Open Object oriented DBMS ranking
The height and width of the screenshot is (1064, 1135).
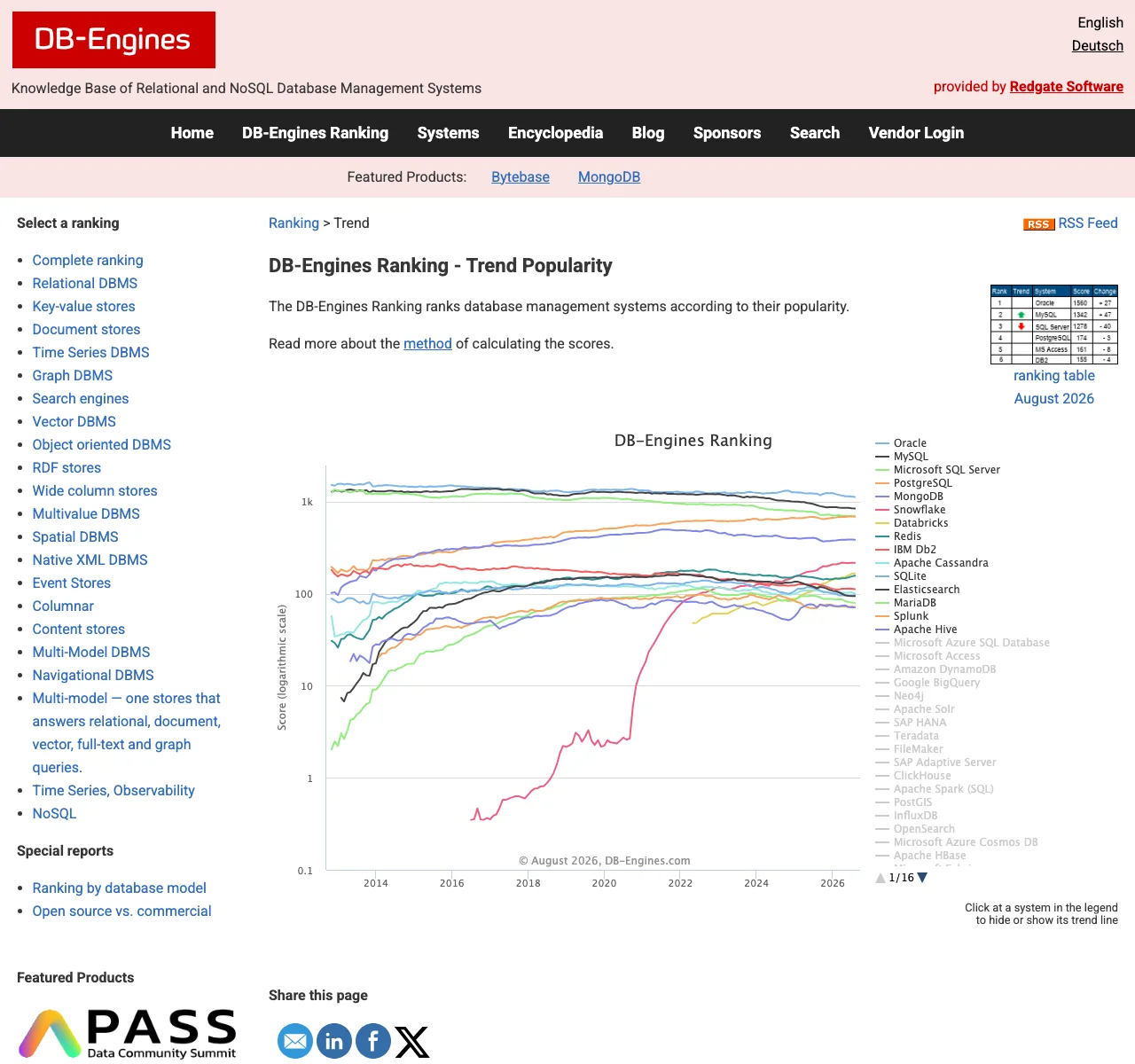coord(102,445)
